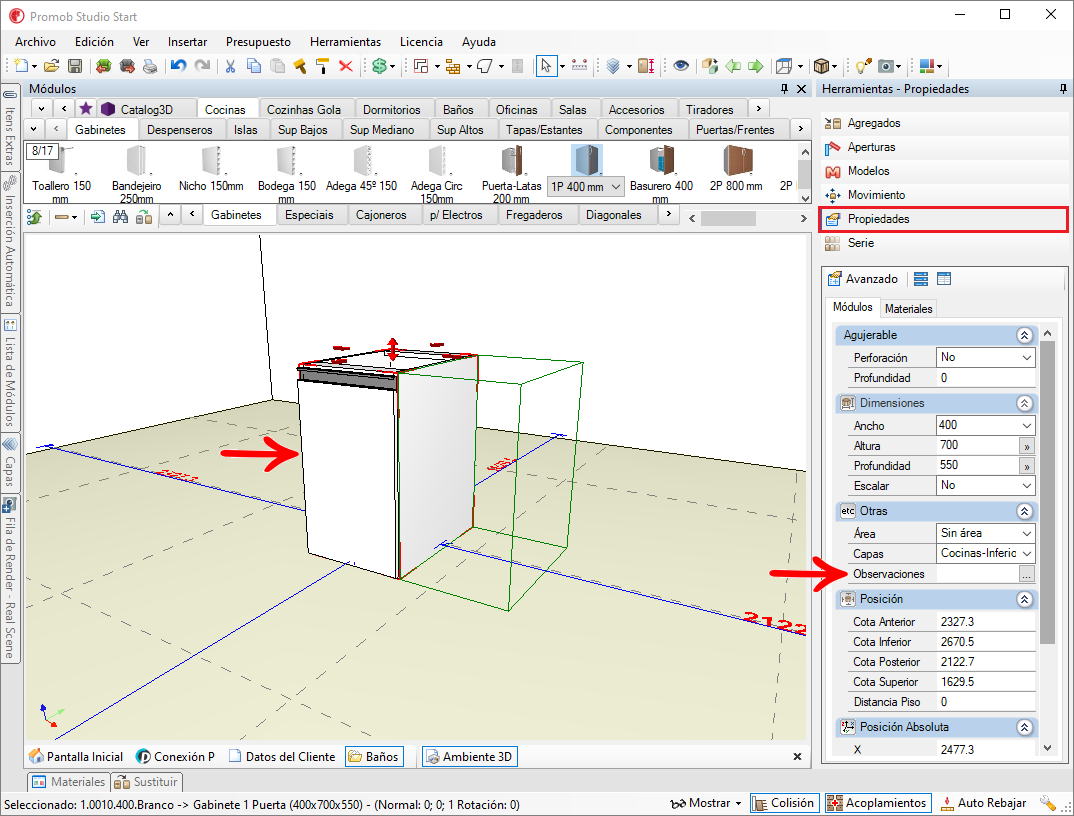Click the Avanzado button
The height and width of the screenshot is (816, 1074).
click(x=863, y=279)
